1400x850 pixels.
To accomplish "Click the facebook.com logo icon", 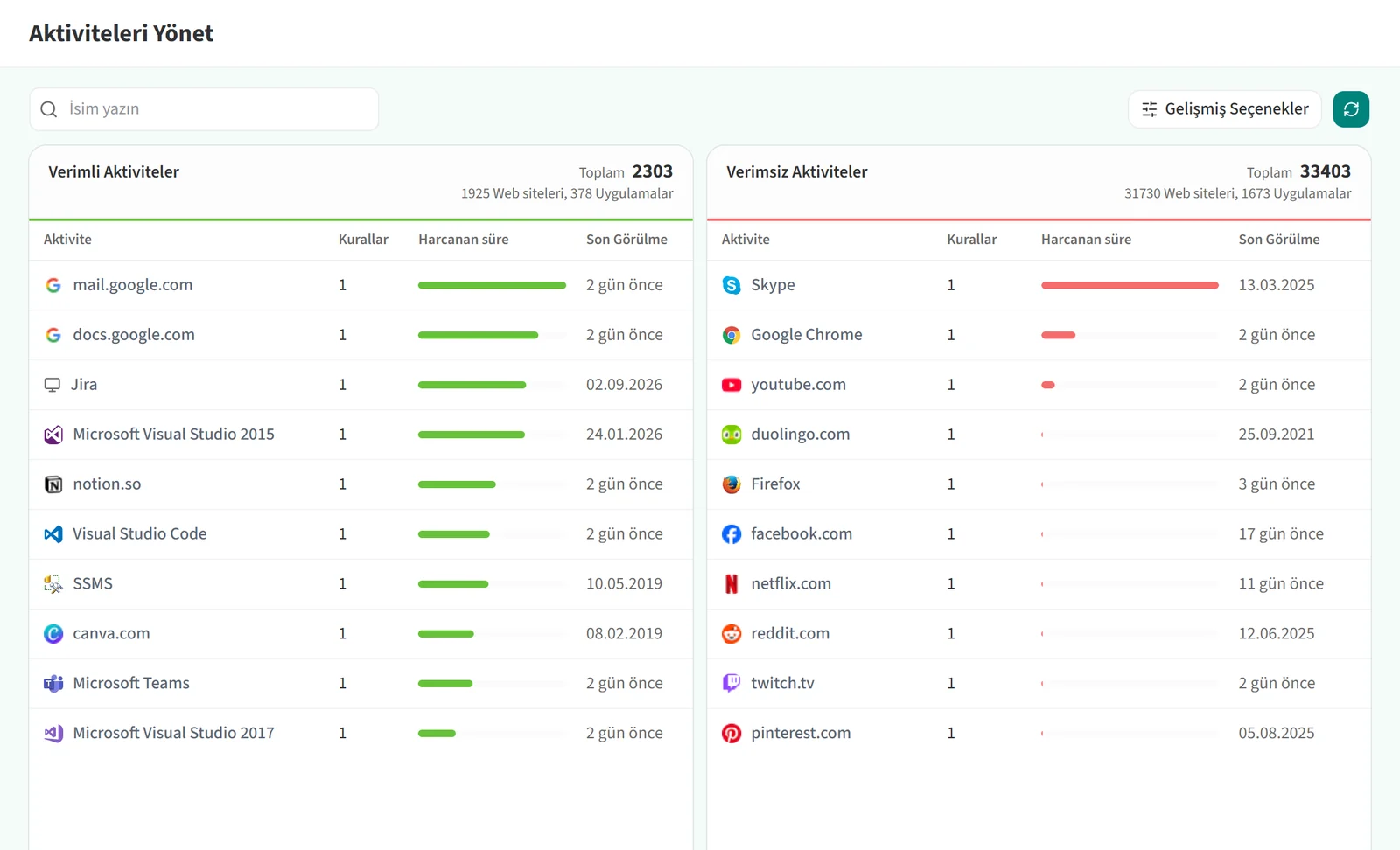I will click(x=731, y=534).
